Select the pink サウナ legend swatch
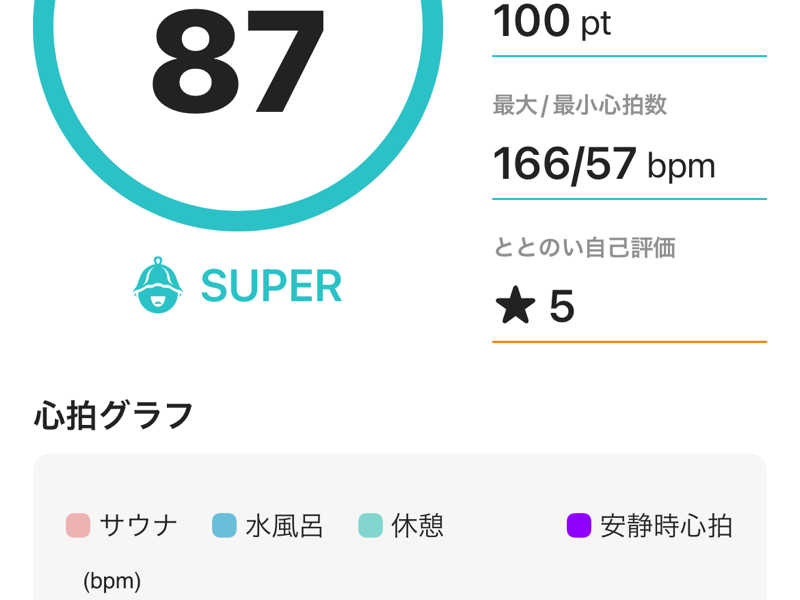 click(x=78, y=526)
